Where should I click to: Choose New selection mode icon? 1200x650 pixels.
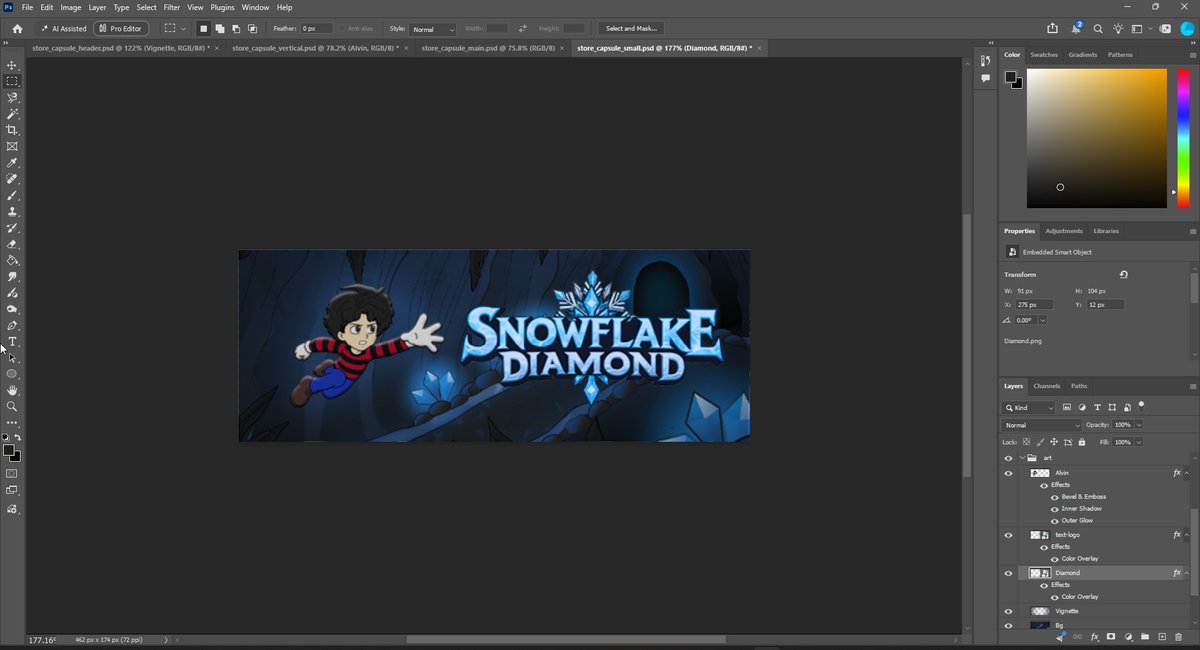tap(203, 28)
